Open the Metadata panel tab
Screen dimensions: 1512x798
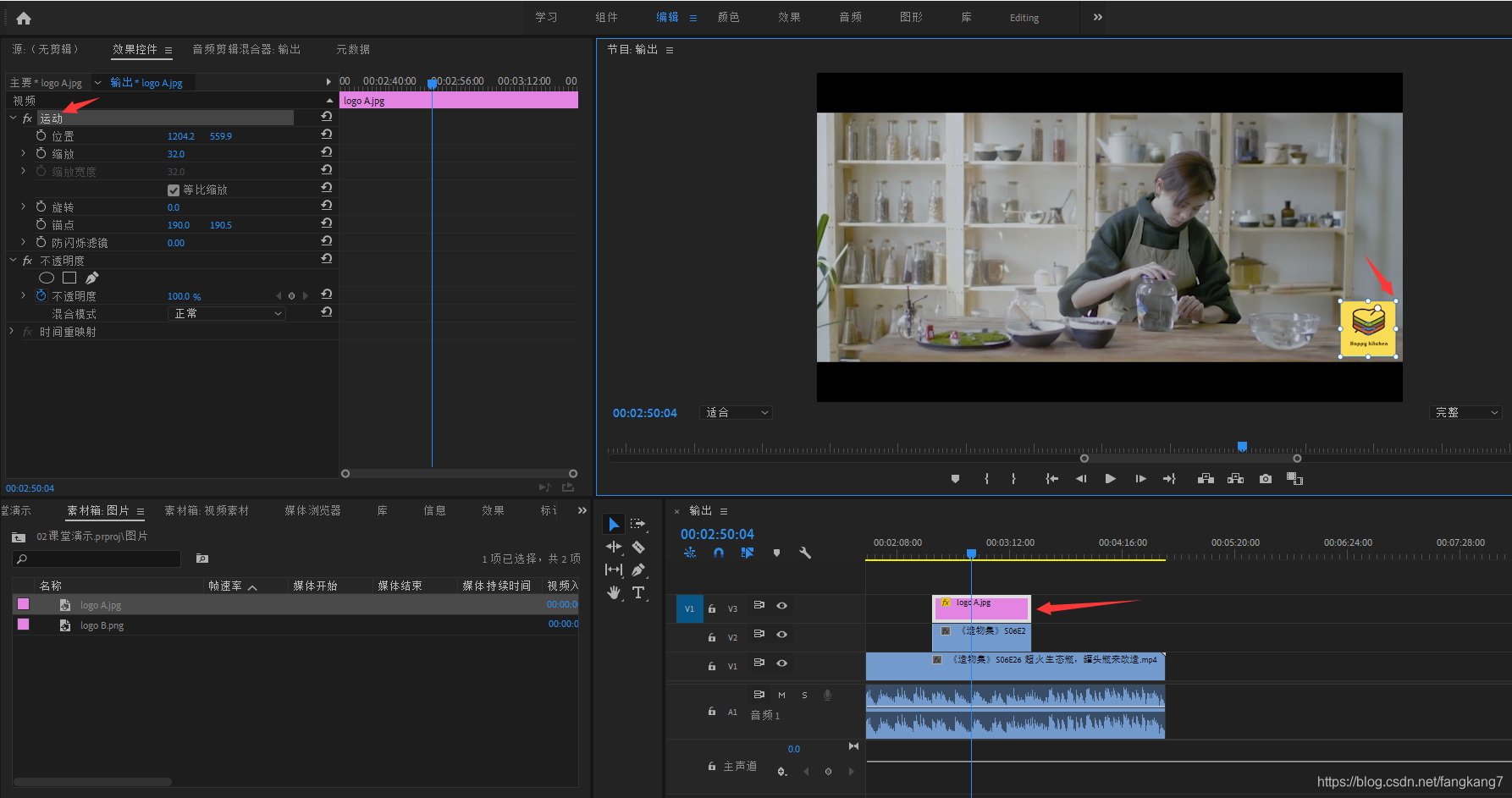pyautogui.click(x=353, y=49)
